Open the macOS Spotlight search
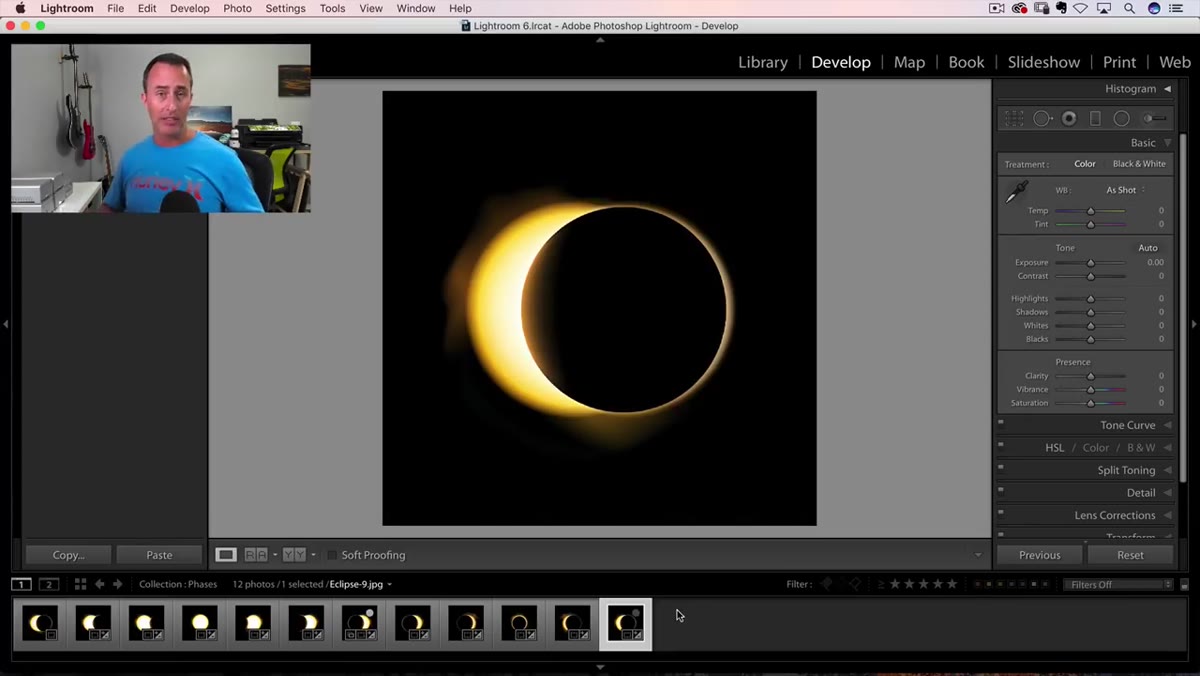The width and height of the screenshot is (1200, 676). click(x=1129, y=8)
